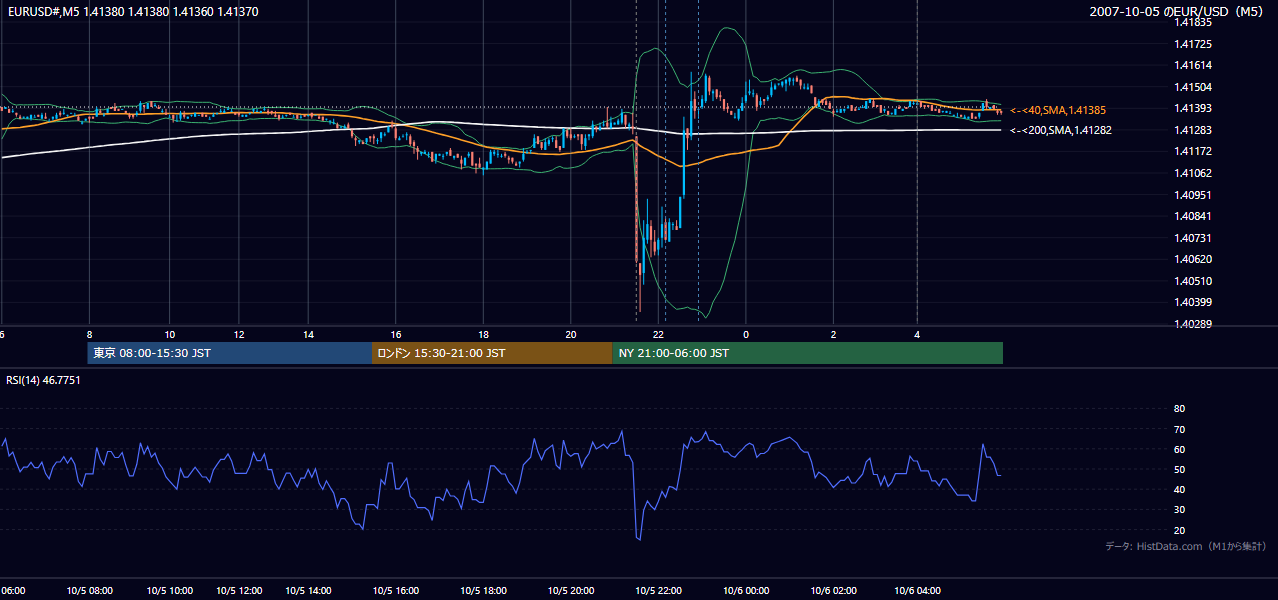Click RSI scale value 30
1278x600 pixels.
(1179, 510)
